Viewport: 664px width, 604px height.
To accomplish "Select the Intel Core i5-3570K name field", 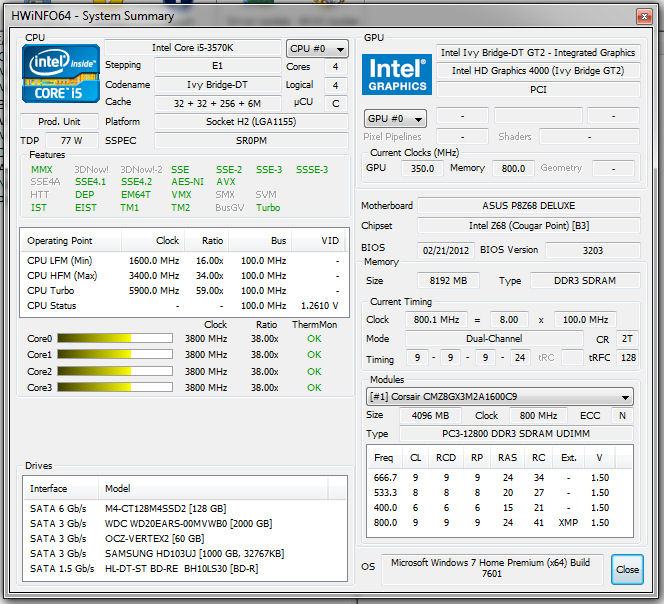I will click(x=193, y=48).
